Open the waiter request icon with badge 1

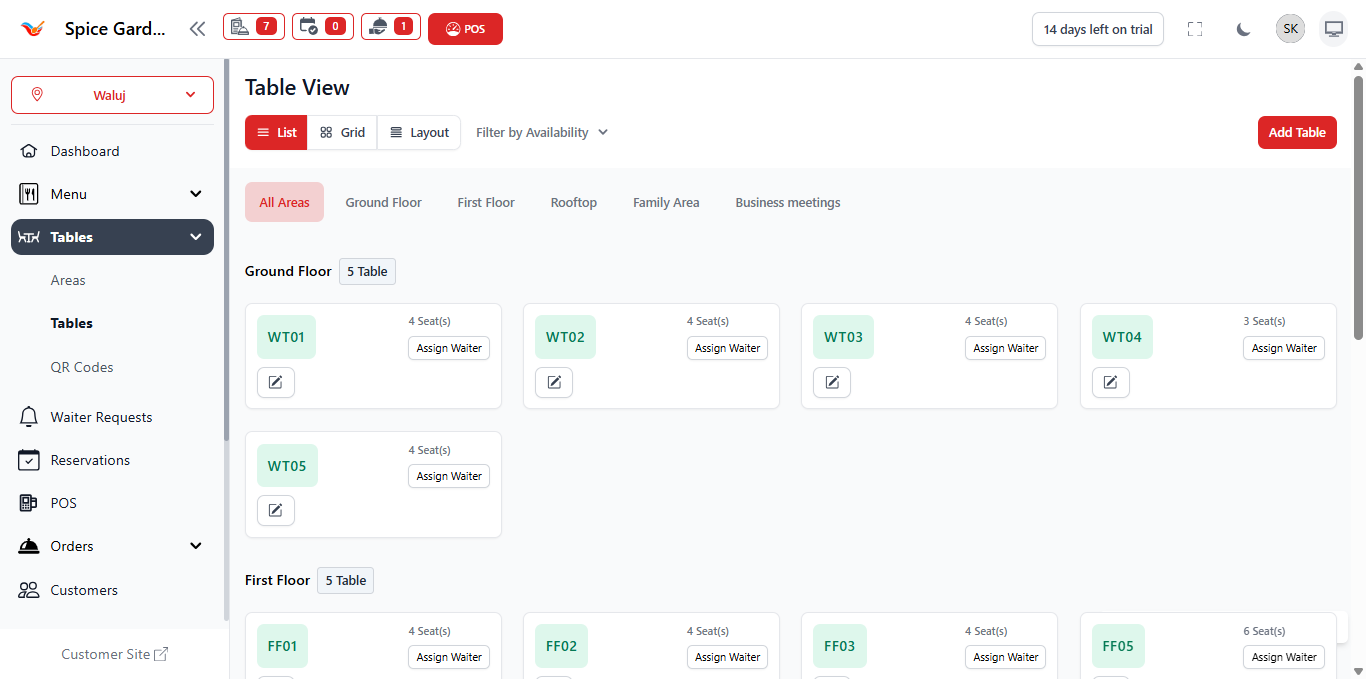coord(391,27)
